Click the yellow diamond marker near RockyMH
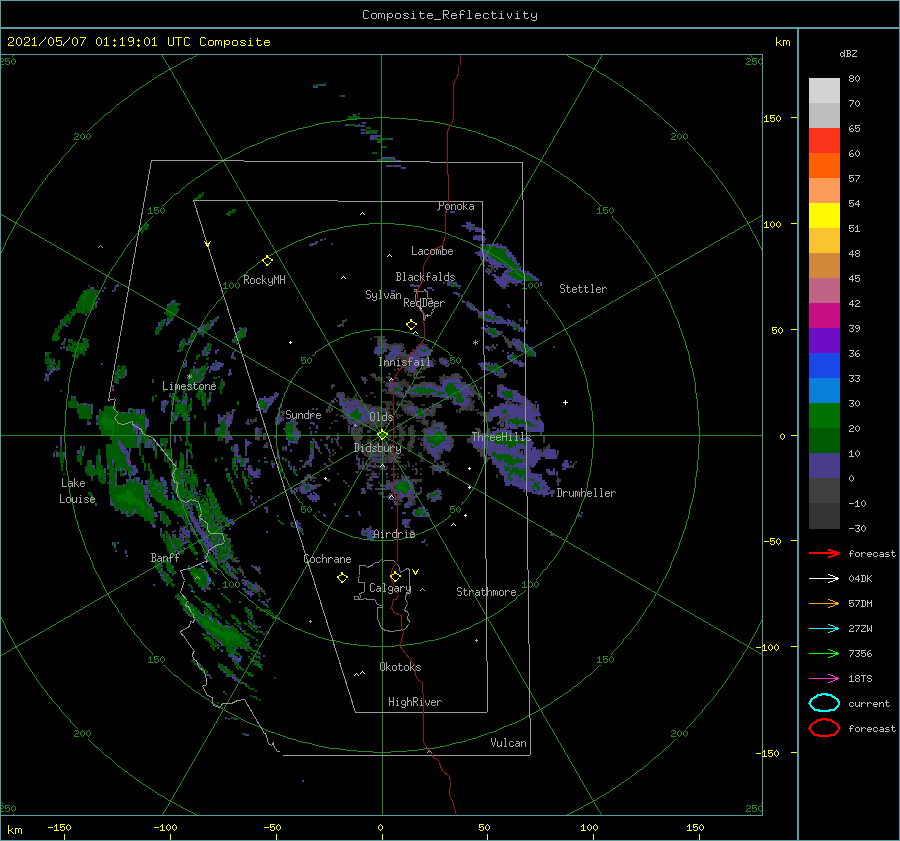Image resolution: width=900 pixels, height=841 pixels. tap(267, 261)
